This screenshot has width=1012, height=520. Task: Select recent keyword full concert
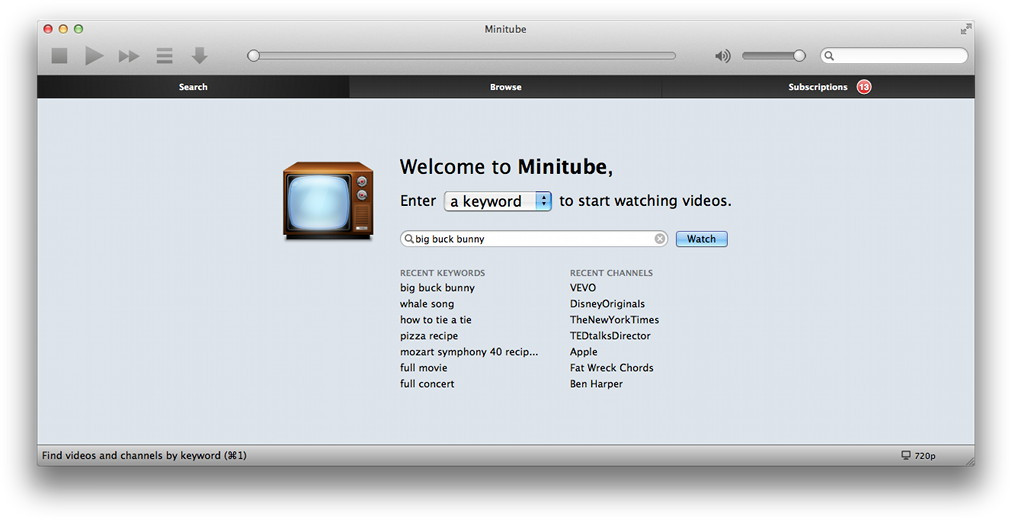(427, 384)
